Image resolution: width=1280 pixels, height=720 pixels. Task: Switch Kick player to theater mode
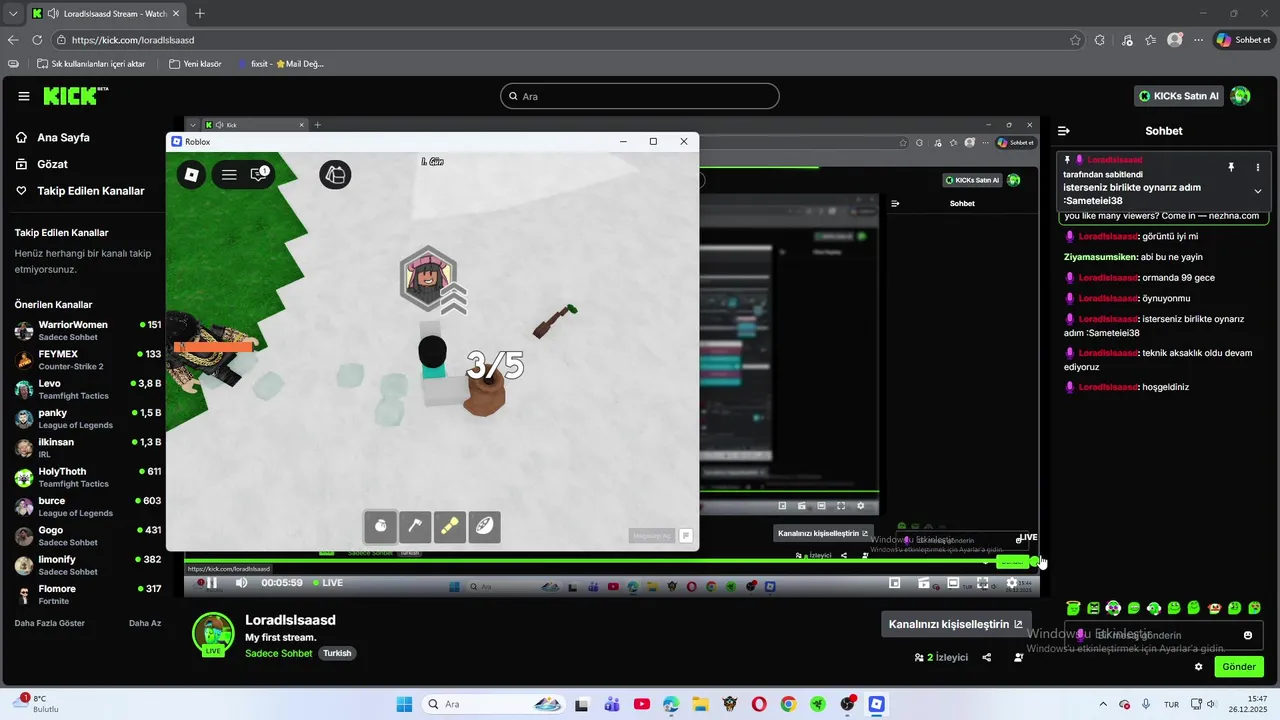[x=954, y=583]
